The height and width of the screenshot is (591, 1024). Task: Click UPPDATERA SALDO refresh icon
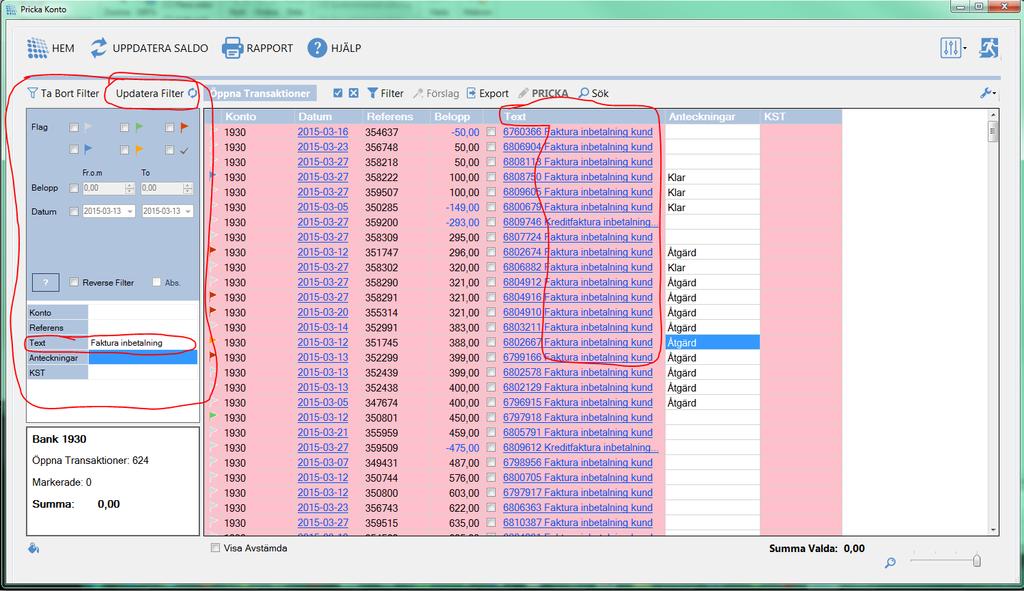point(99,48)
